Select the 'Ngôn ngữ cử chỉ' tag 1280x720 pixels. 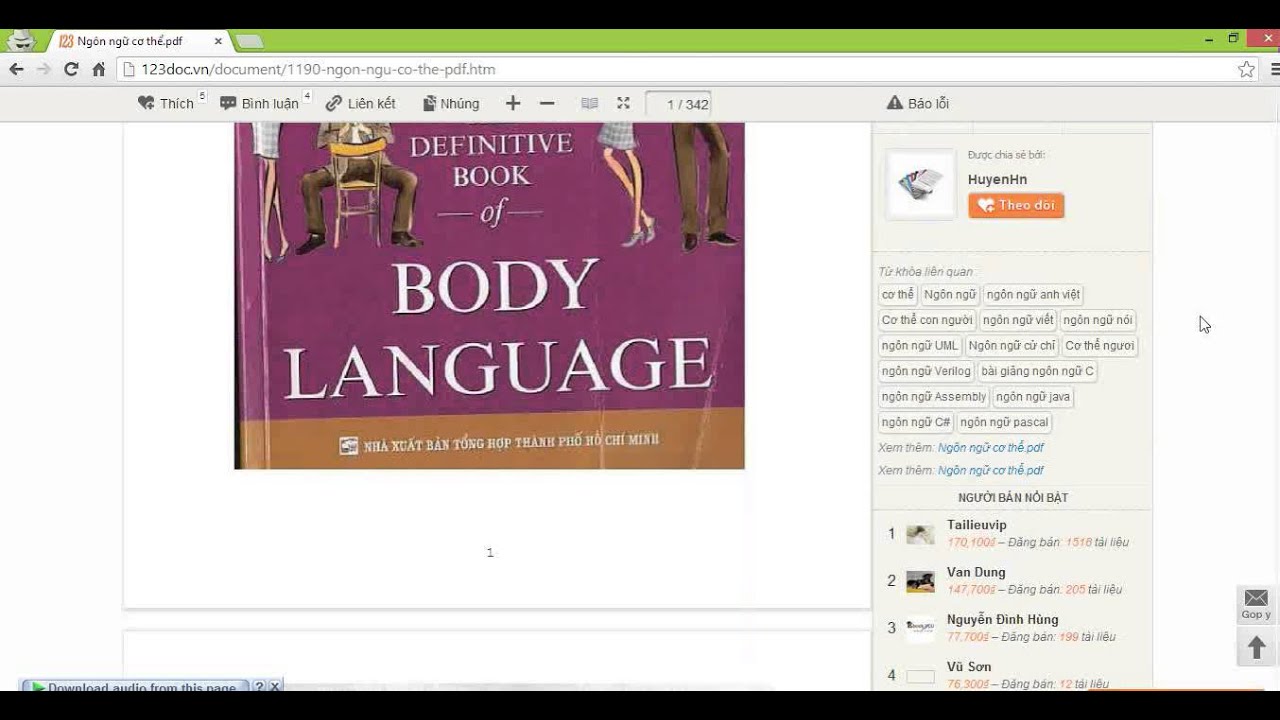coord(1012,346)
